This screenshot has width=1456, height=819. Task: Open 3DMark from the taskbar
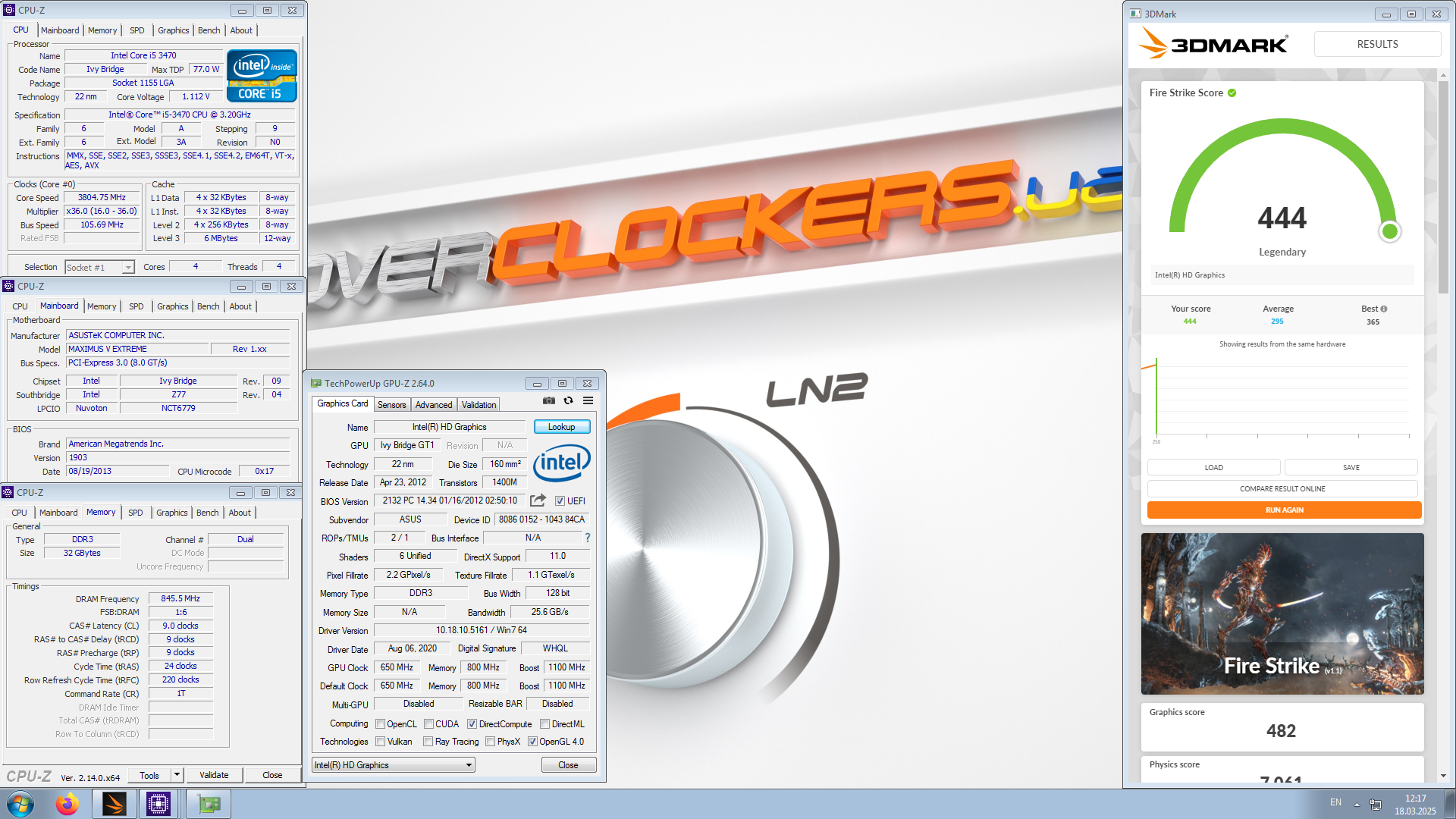point(114,804)
